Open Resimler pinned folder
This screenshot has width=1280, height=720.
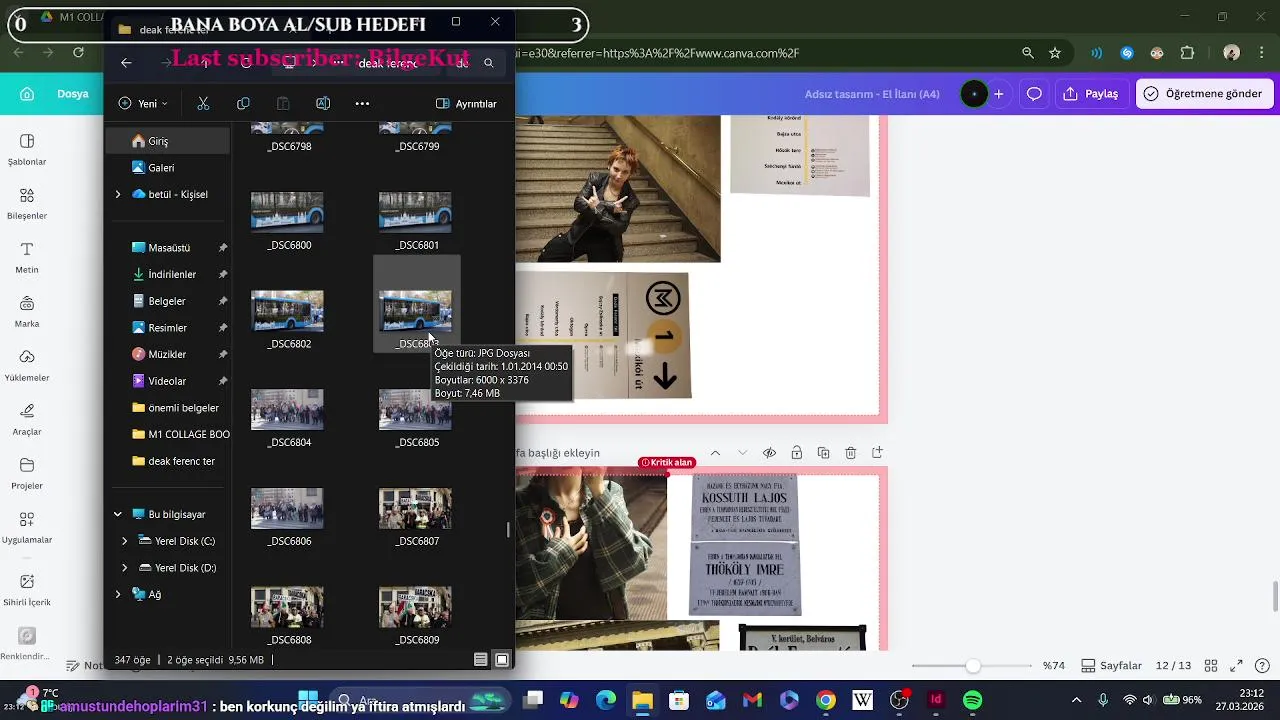pyautogui.click(x=168, y=327)
